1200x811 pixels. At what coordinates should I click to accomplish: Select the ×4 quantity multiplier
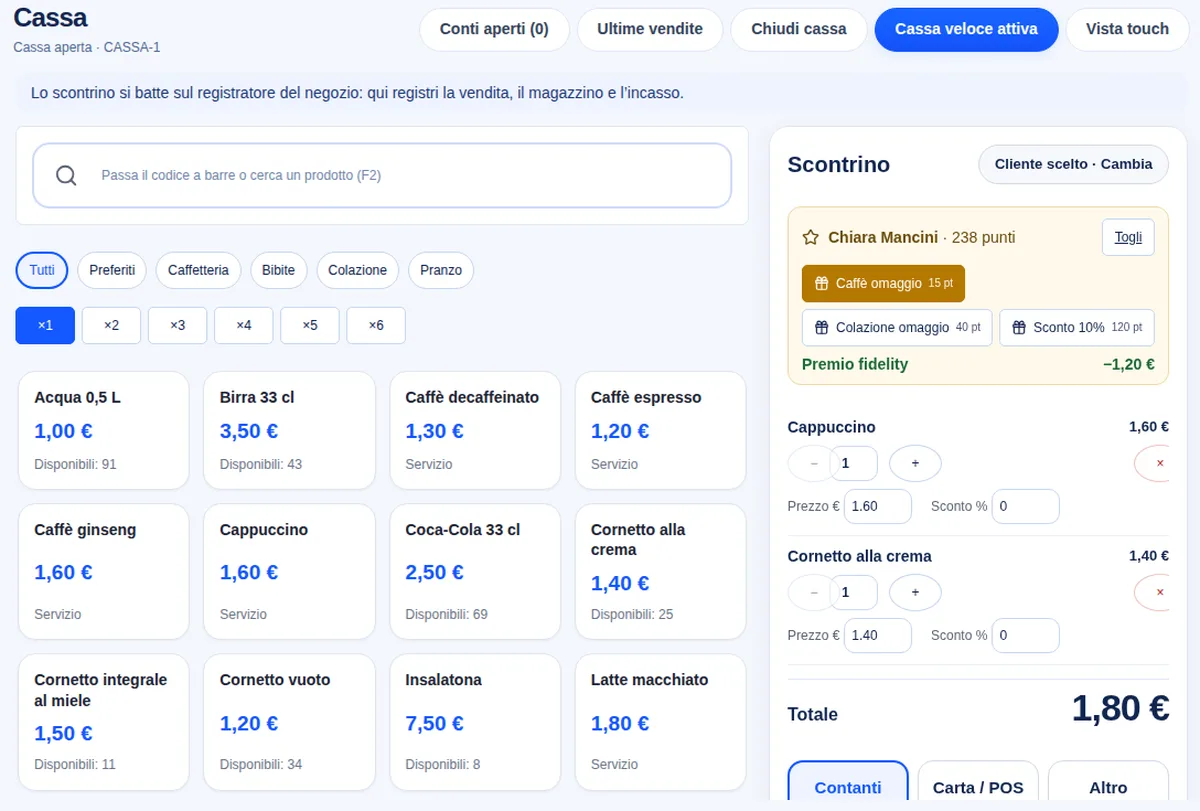[x=244, y=326]
